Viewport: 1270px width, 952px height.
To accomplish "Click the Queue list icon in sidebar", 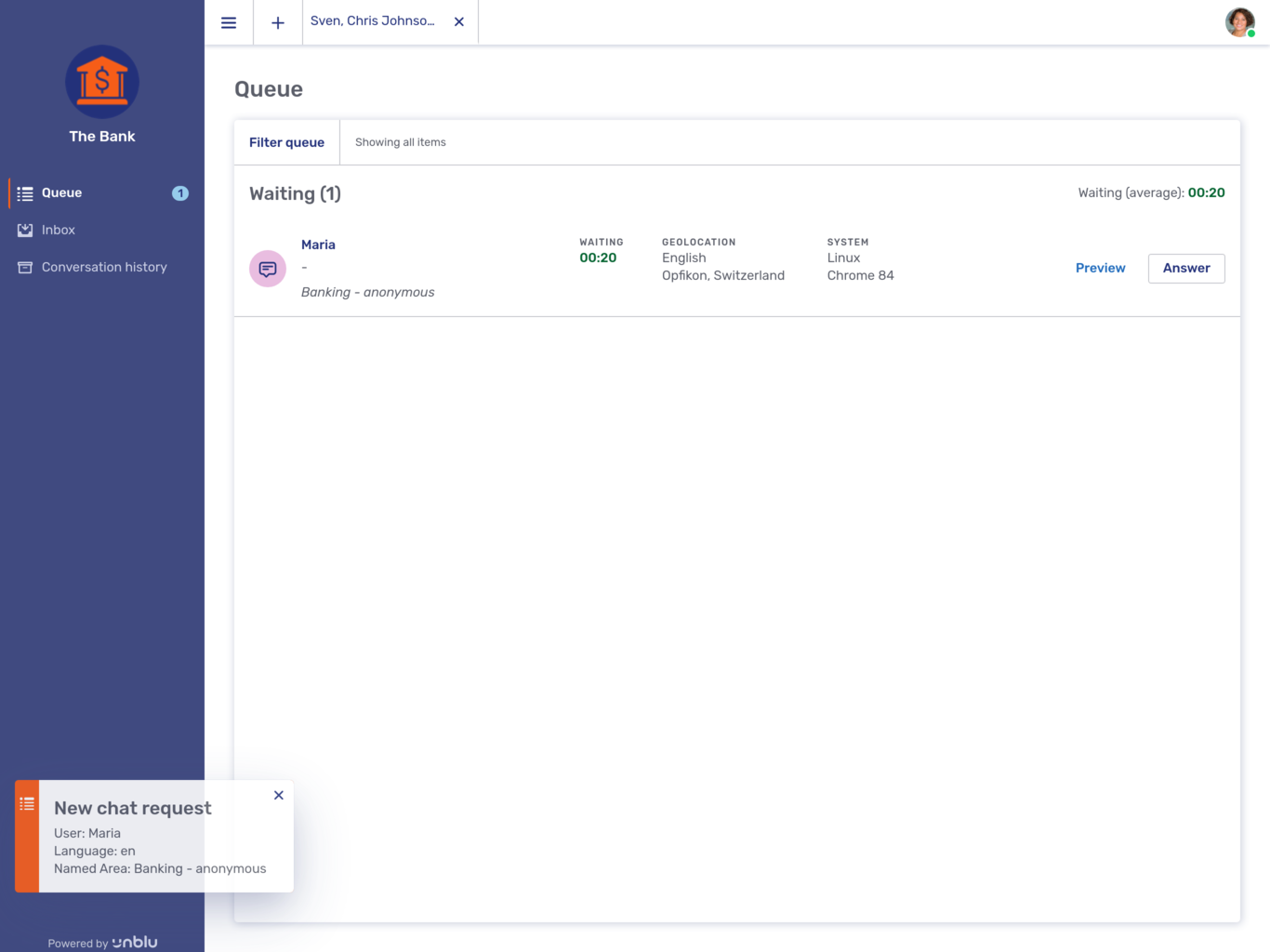I will click(x=25, y=193).
